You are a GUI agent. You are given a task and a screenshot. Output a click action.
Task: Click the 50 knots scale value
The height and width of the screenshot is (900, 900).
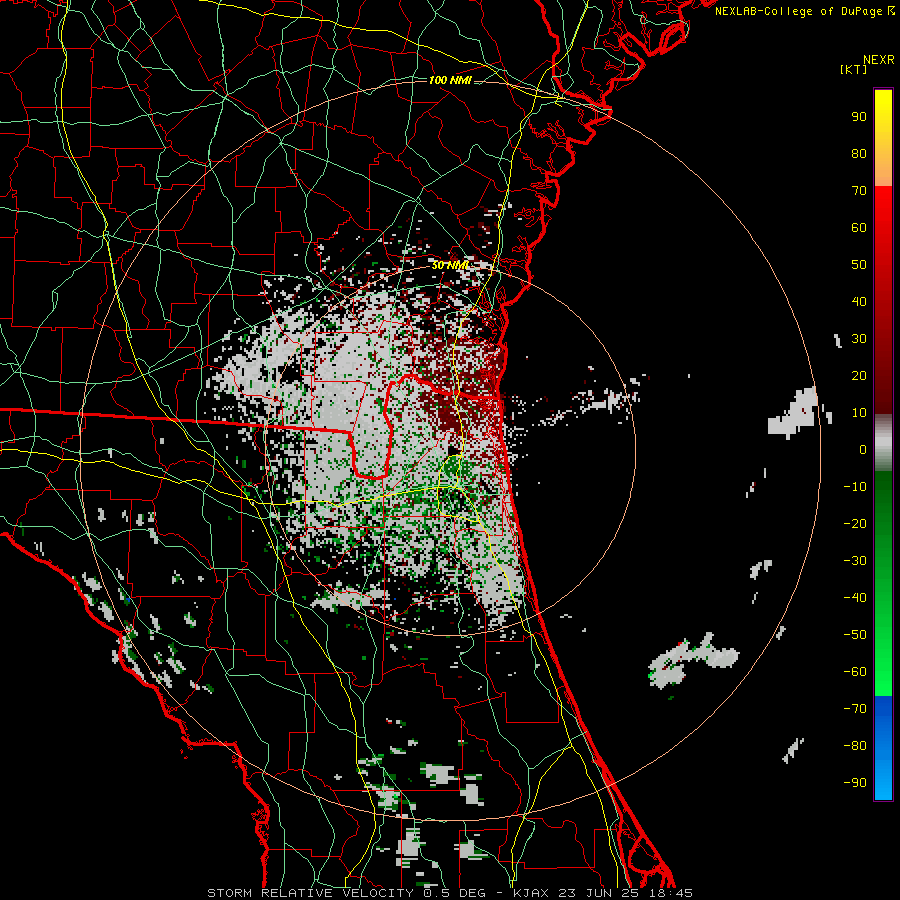point(859,265)
